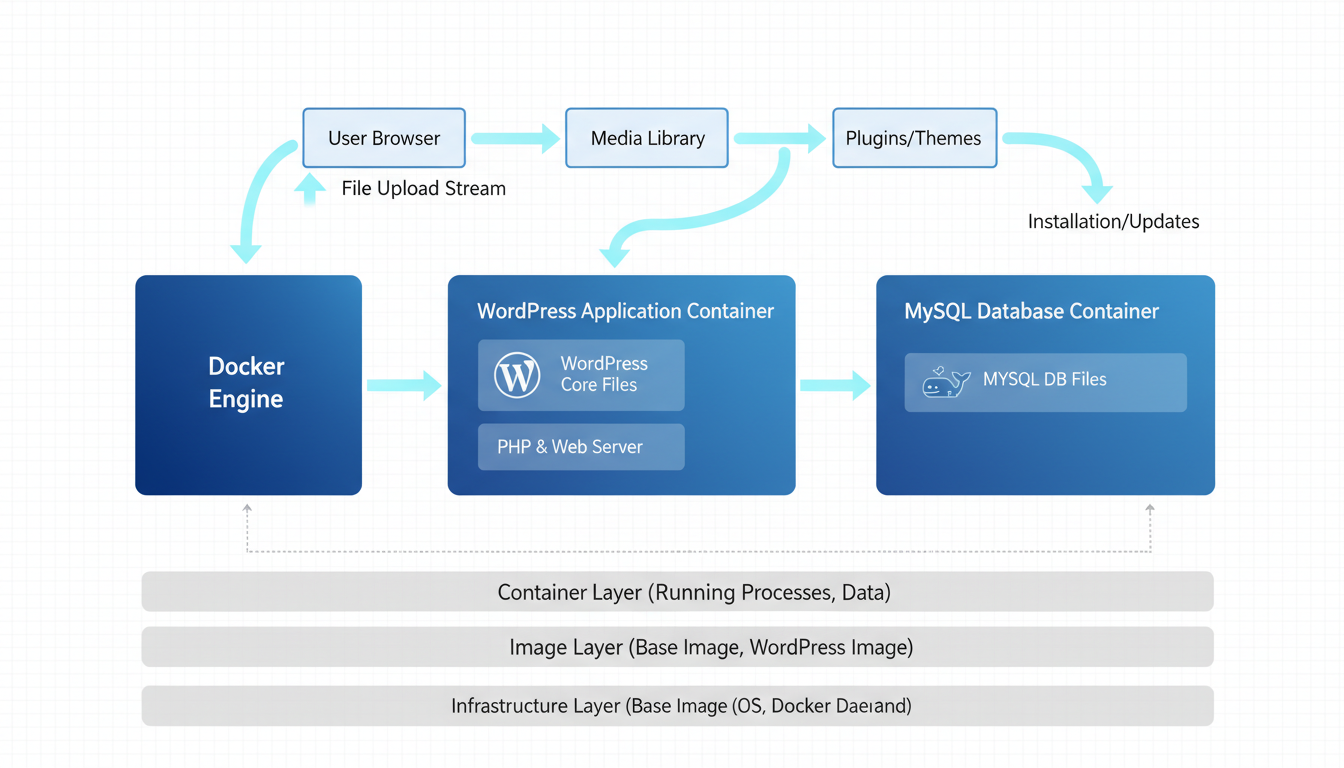Click the Plugins/Themes box
Viewport: 1344px width, 768px height.
pos(914,137)
